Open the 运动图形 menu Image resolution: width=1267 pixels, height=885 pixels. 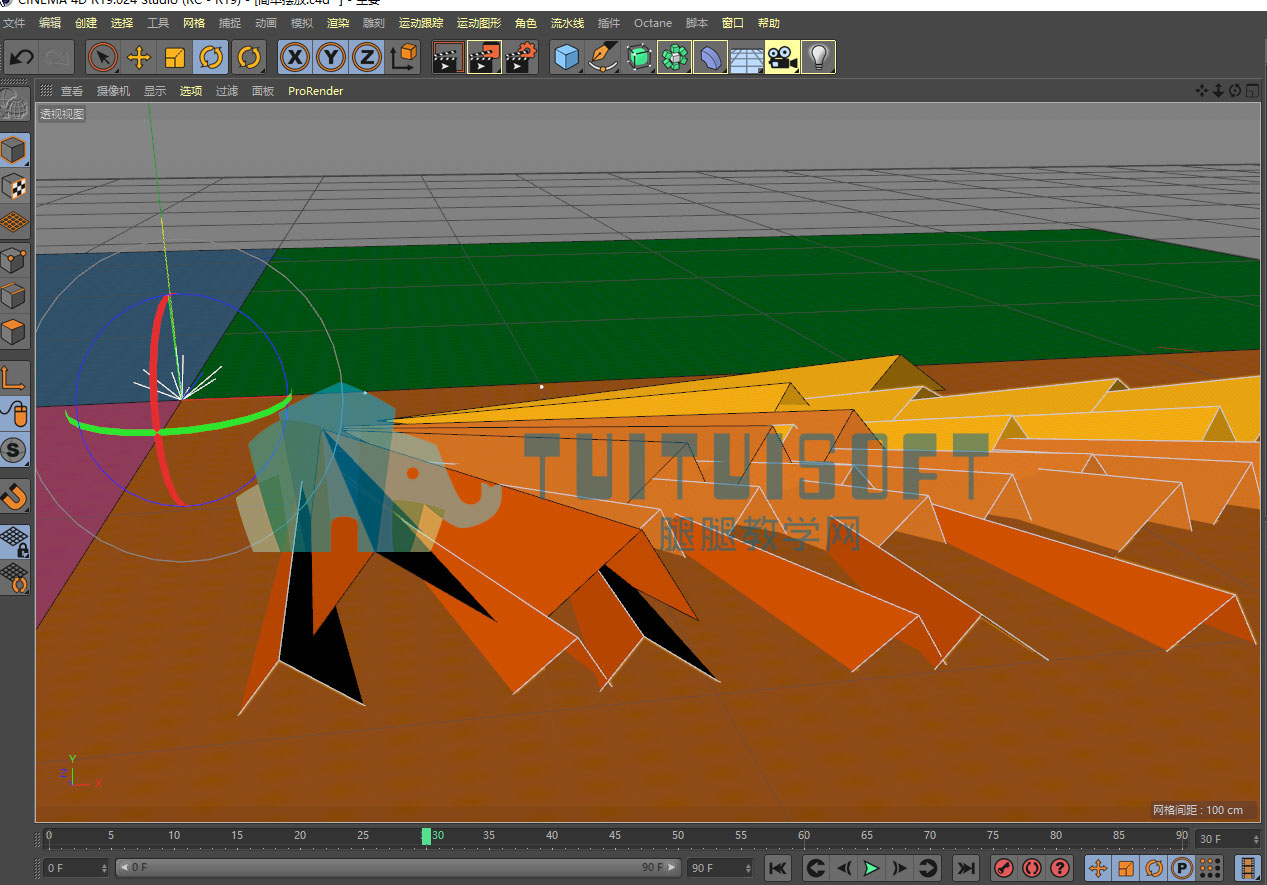click(479, 23)
